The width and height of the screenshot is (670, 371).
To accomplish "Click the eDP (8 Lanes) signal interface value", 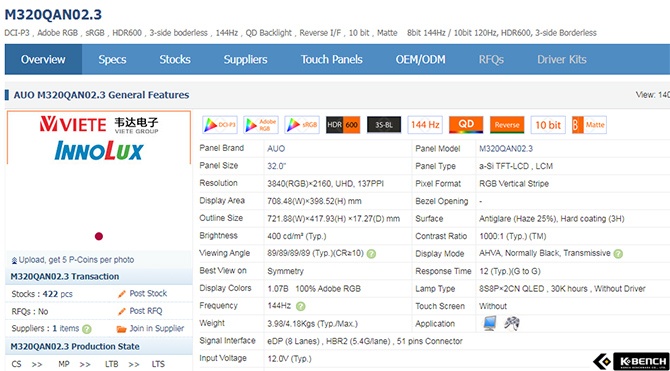I will 365,342.
